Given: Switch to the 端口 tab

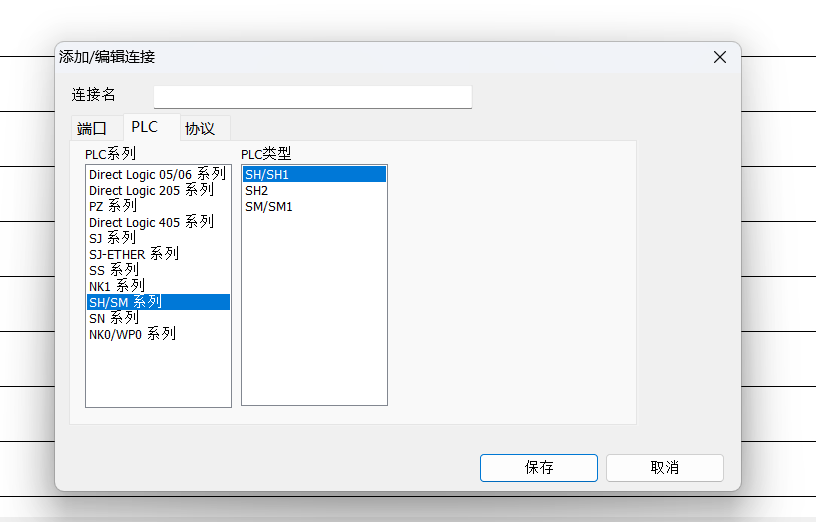Looking at the screenshot, I should click(x=92, y=129).
